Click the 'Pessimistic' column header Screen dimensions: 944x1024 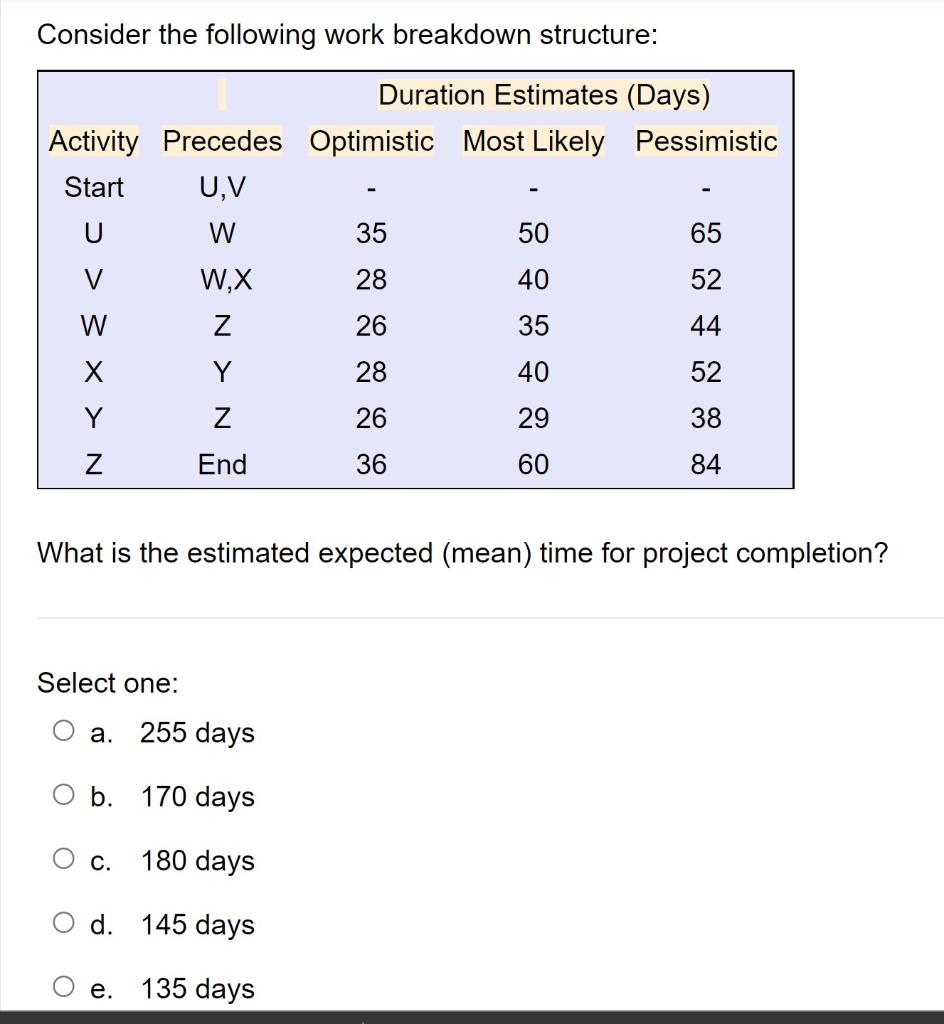705,141
